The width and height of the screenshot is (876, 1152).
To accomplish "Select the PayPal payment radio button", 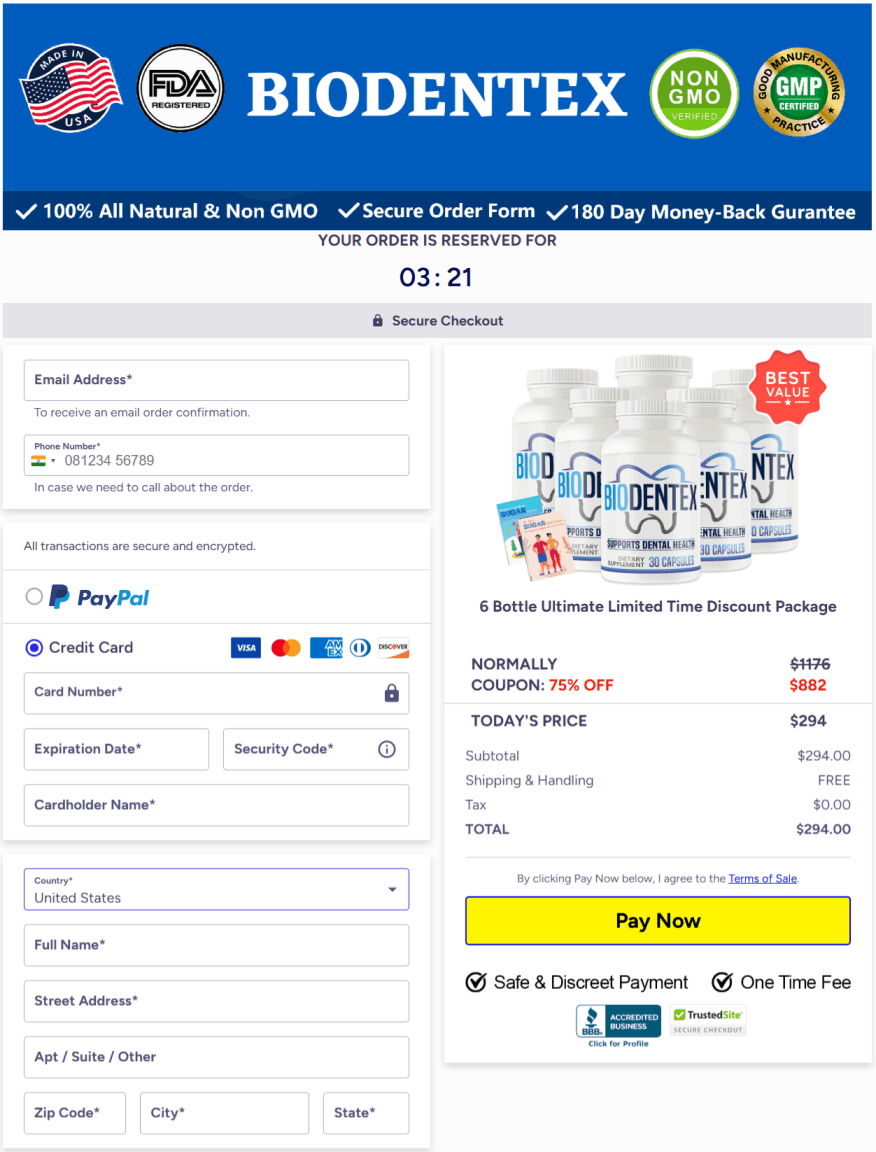I will (34, 597).
